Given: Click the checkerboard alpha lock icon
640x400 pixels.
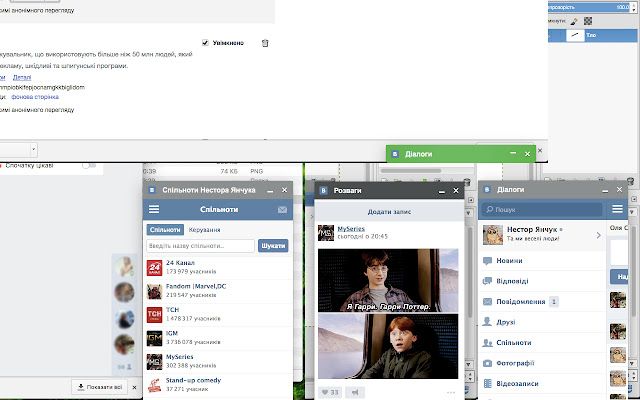Looking at the screenshot, I should tap(588, 21).
